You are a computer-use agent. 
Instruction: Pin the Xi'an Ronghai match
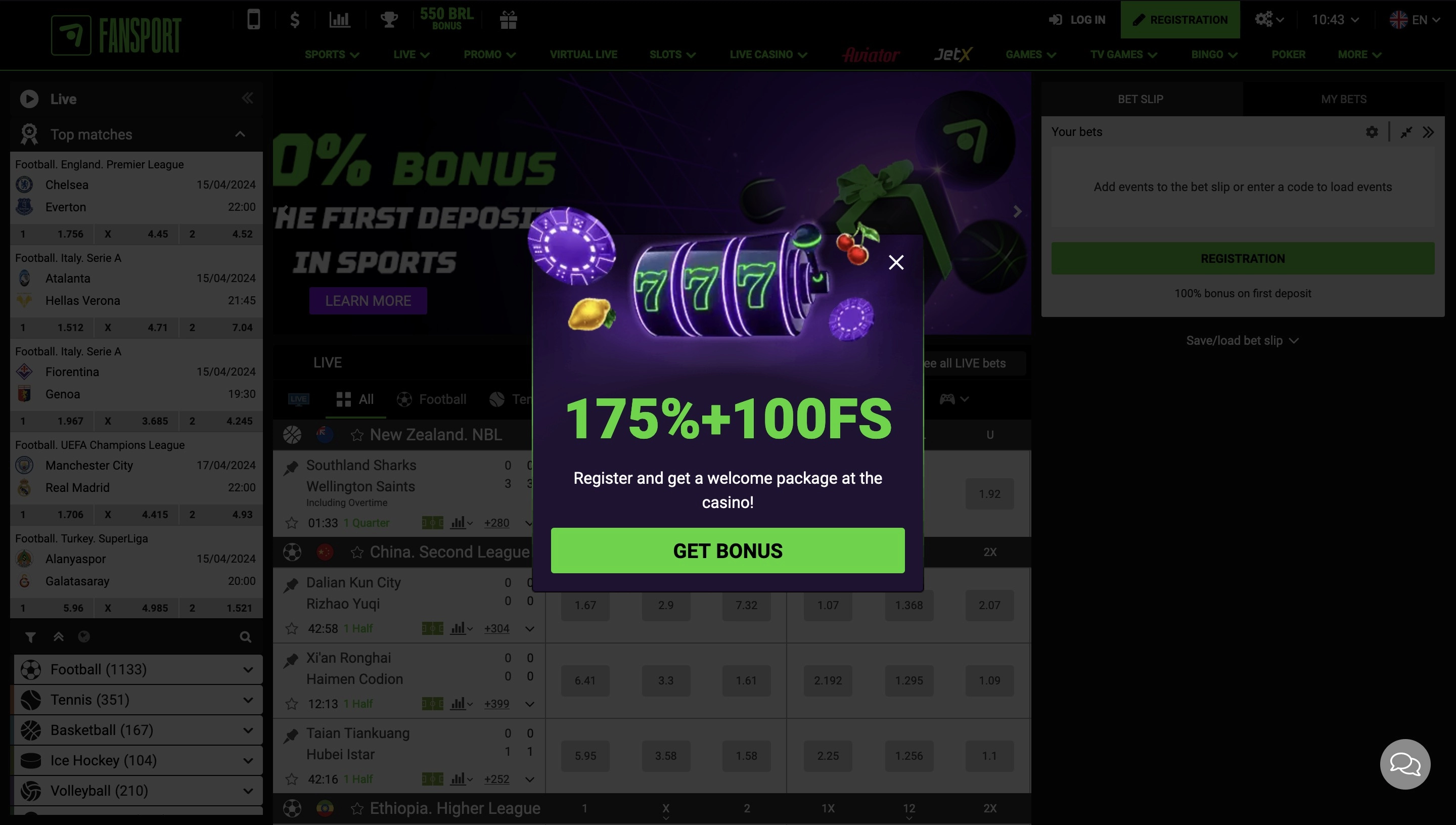tap(291, 660)
